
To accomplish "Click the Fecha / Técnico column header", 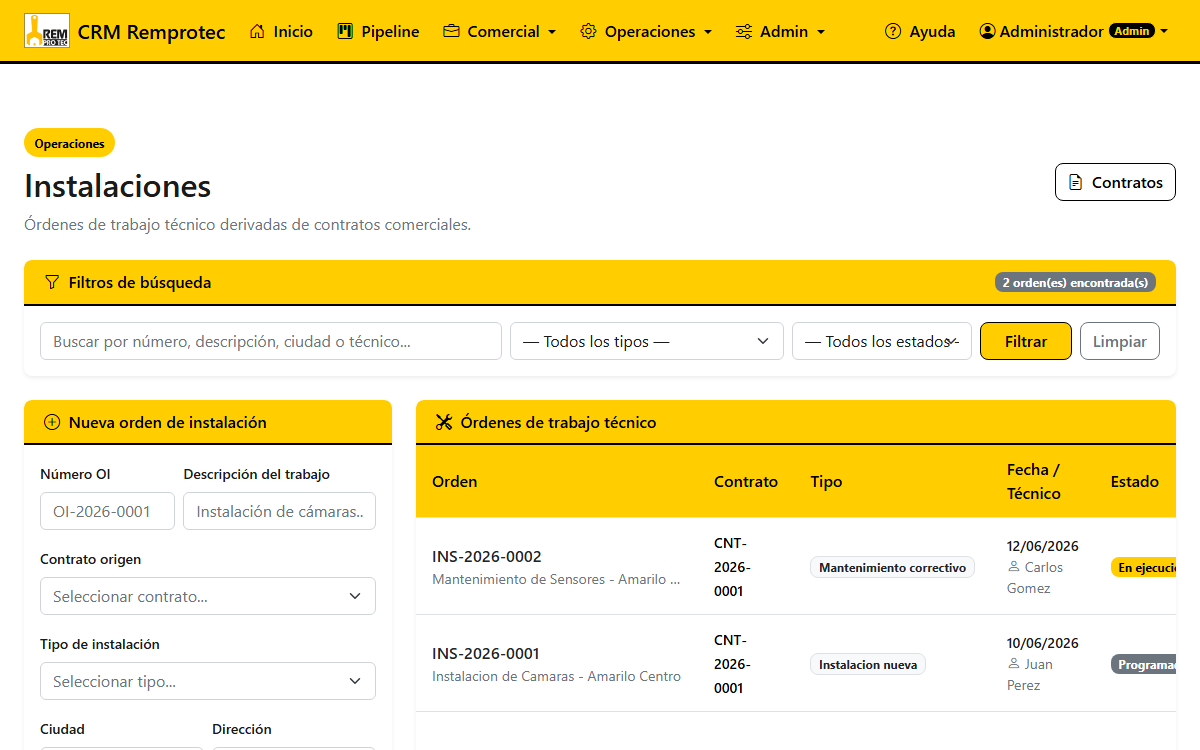I will click(x=1034, y=481).
